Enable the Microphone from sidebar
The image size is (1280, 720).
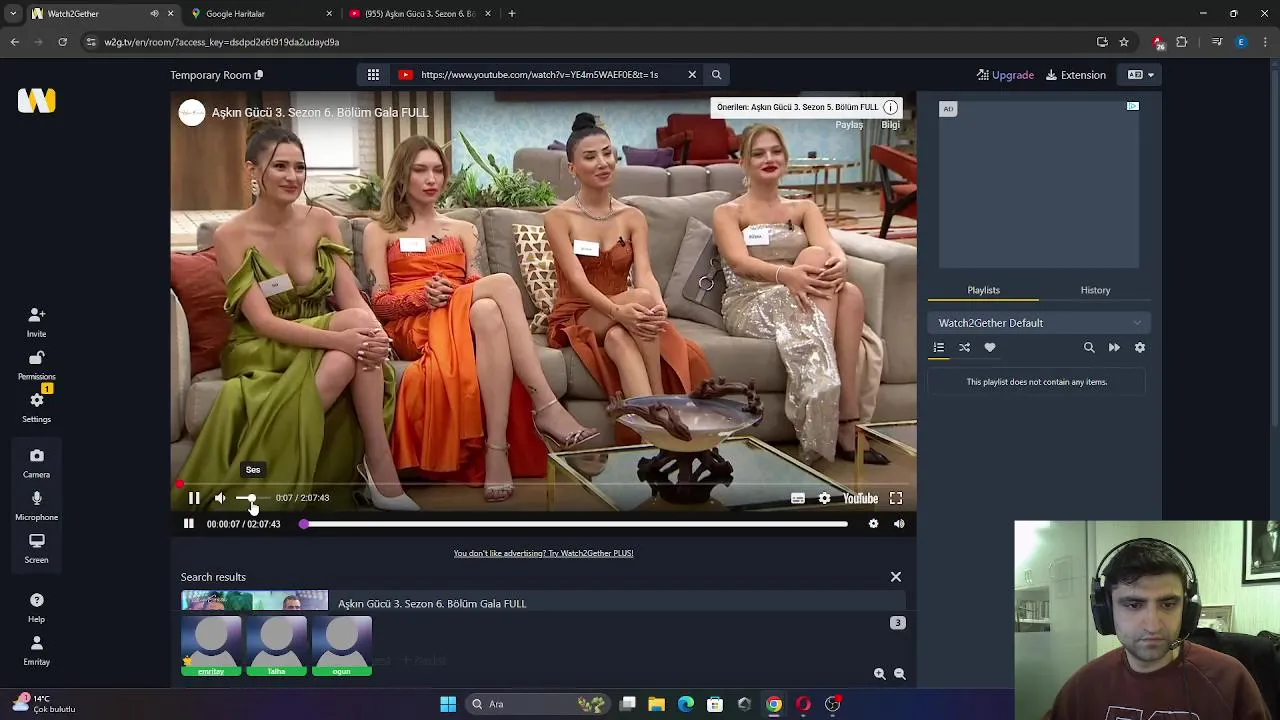tap(36, 506)
